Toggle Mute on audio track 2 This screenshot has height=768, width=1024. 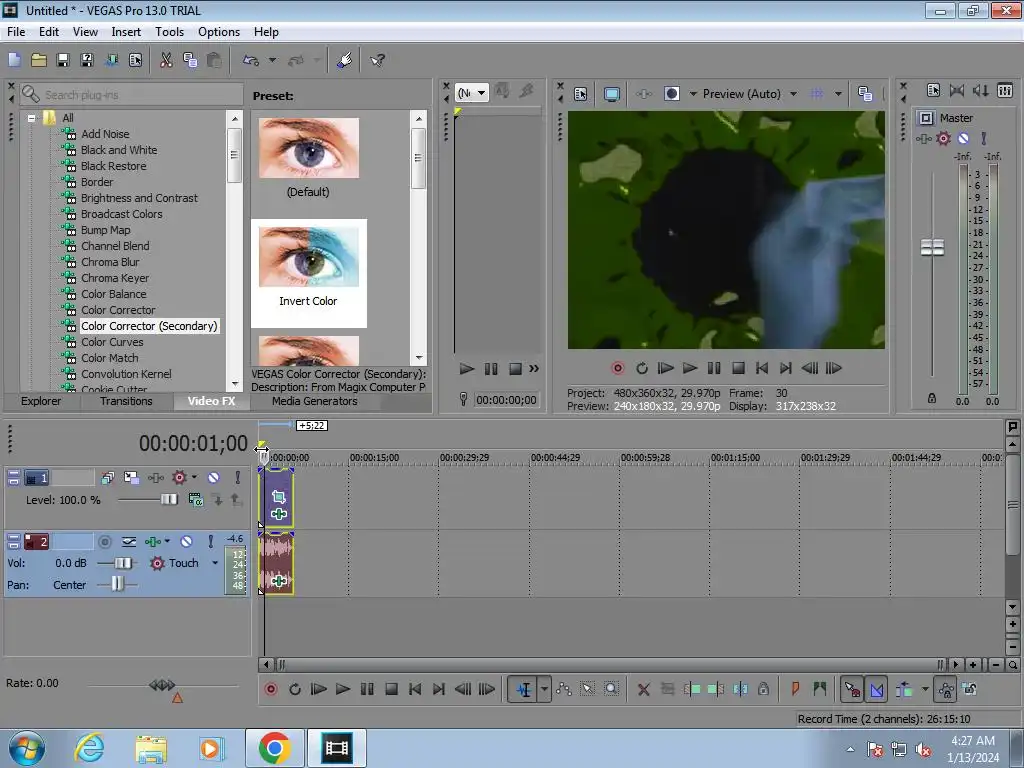(187, 541)
